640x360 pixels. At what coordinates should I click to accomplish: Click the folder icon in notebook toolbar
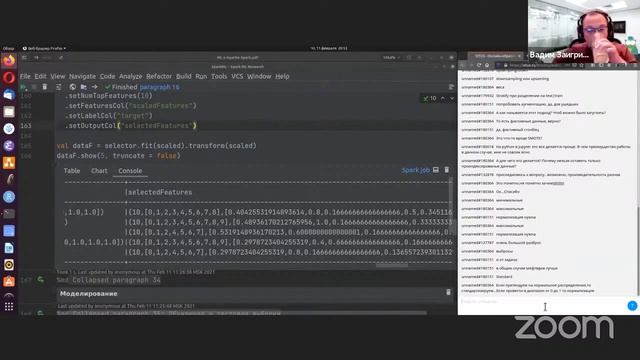point(83,87)
